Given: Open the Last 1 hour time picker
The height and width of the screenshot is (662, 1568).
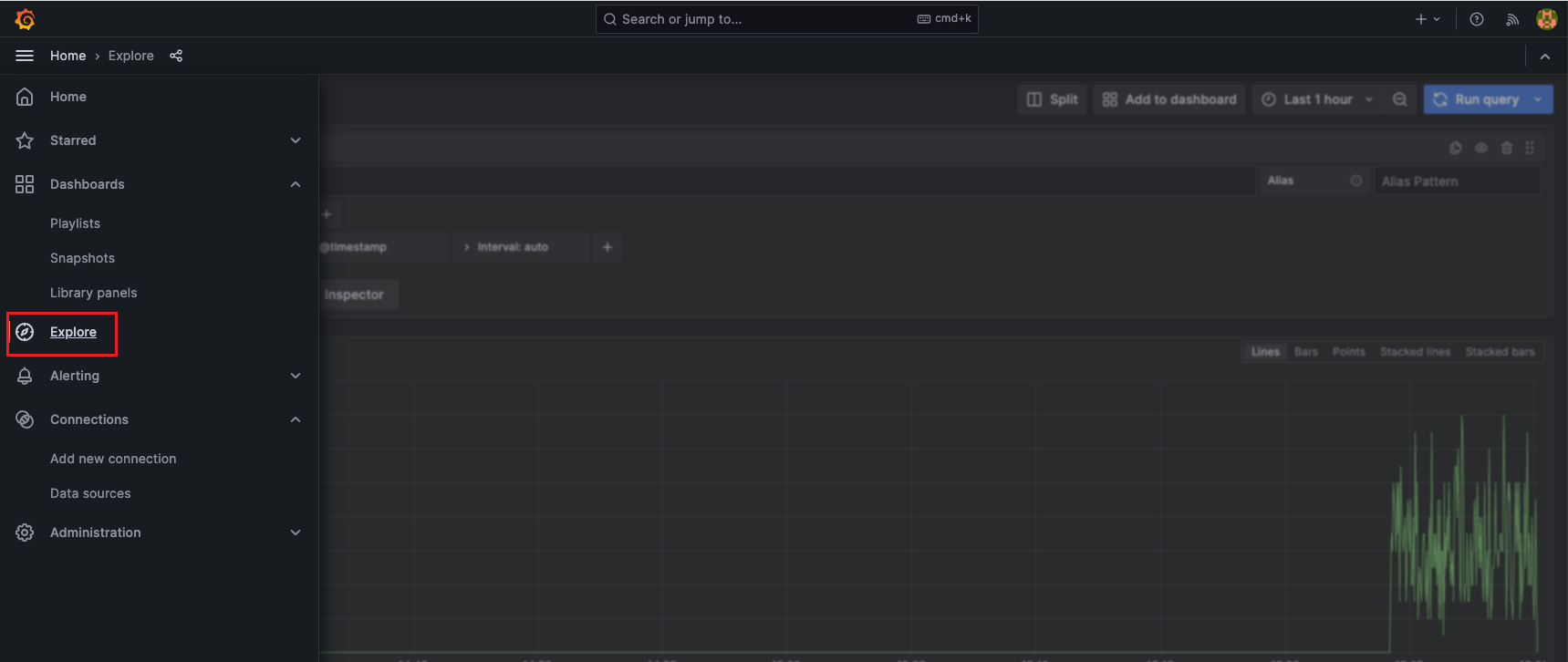Looking at the screenshot, I should click(x=1317, y=99).
